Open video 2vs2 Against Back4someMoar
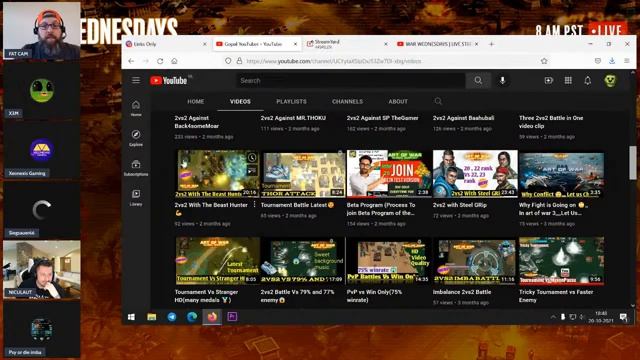640x360 pixels. coord(197,122)
